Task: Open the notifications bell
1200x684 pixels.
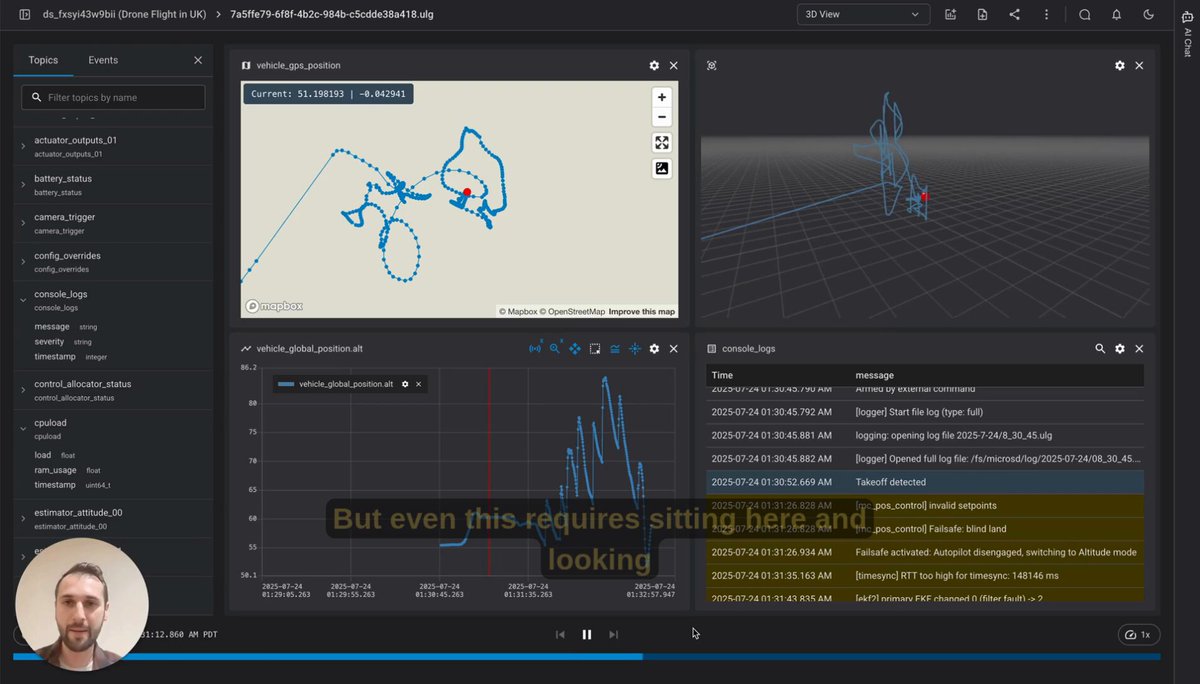Action: [x=1116, y=15]
